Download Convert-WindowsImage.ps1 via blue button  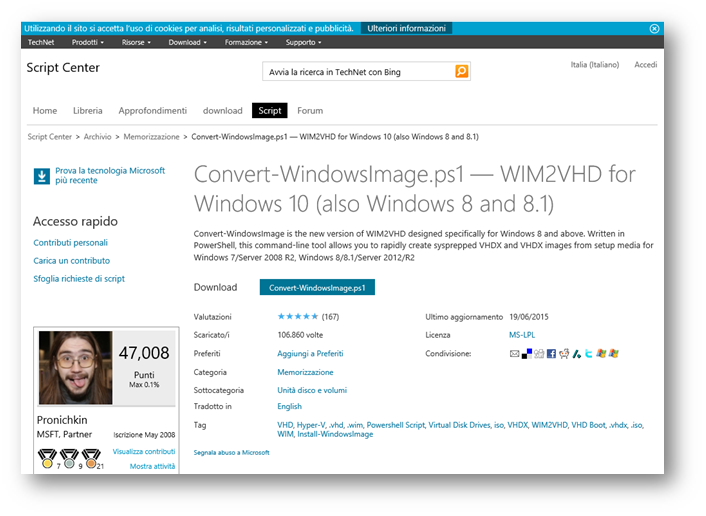[317, 288]
